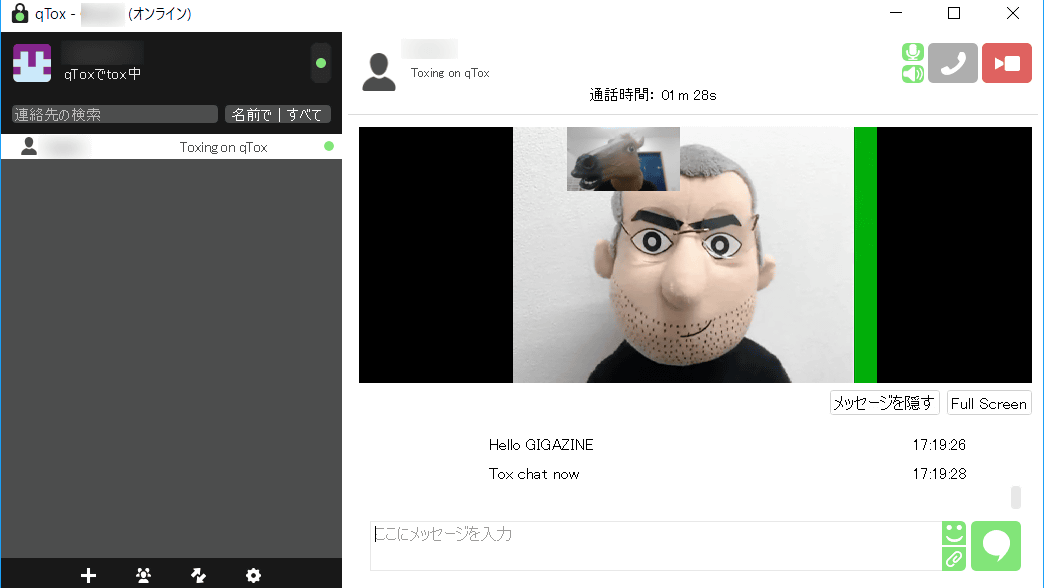Image resolution: width=1044 pixels, height=588 pixels.
Task: Maximize the qTox window
Action: pos(954,13)
